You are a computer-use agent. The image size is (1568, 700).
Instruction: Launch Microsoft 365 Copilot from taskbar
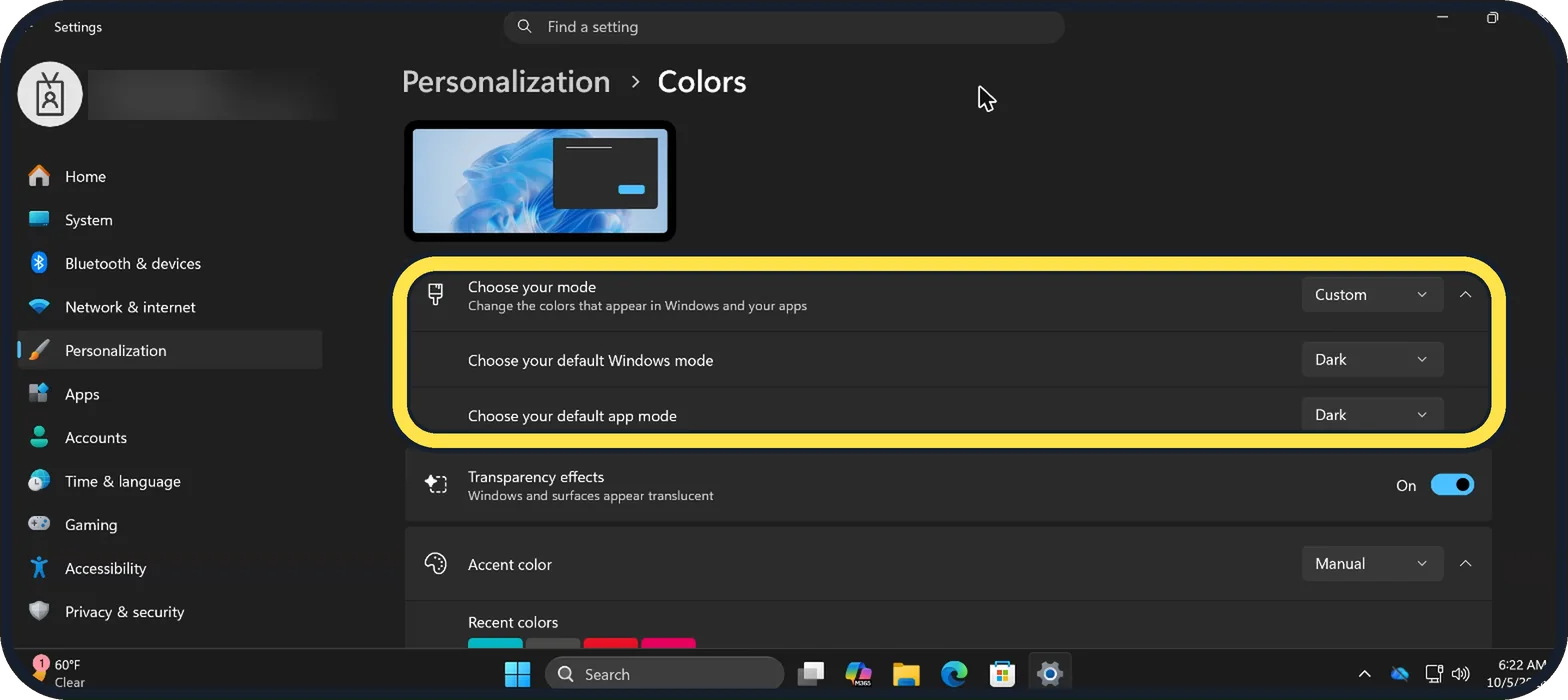[x=858, y=674]
